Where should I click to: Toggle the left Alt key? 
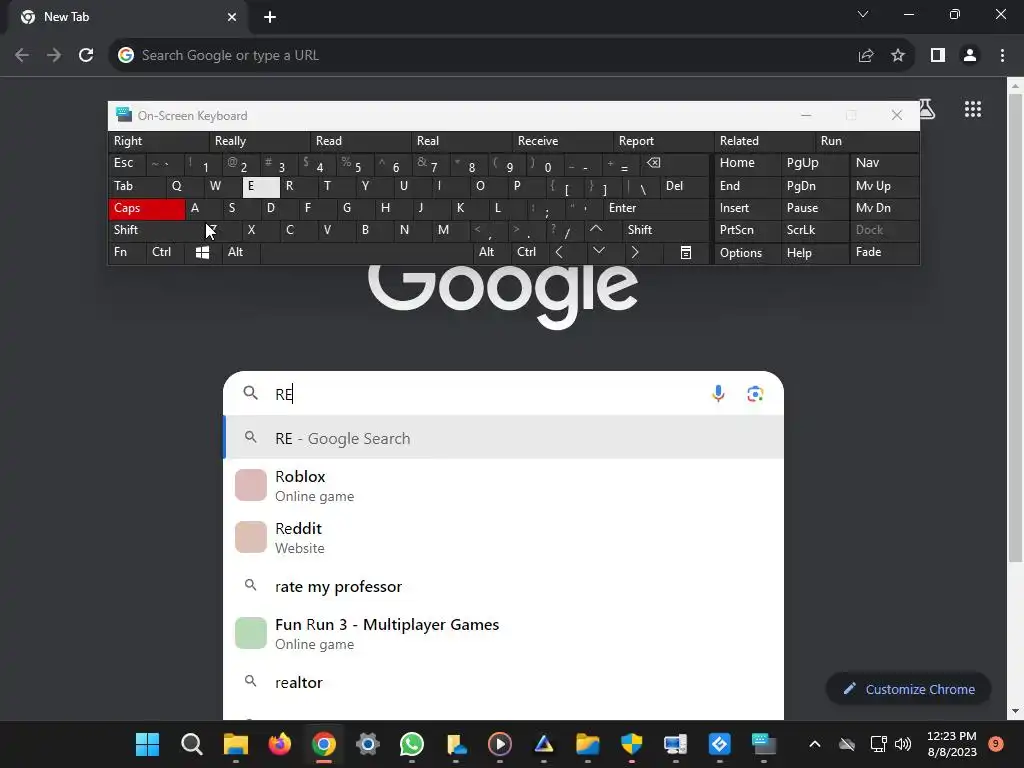coord(240,252)
